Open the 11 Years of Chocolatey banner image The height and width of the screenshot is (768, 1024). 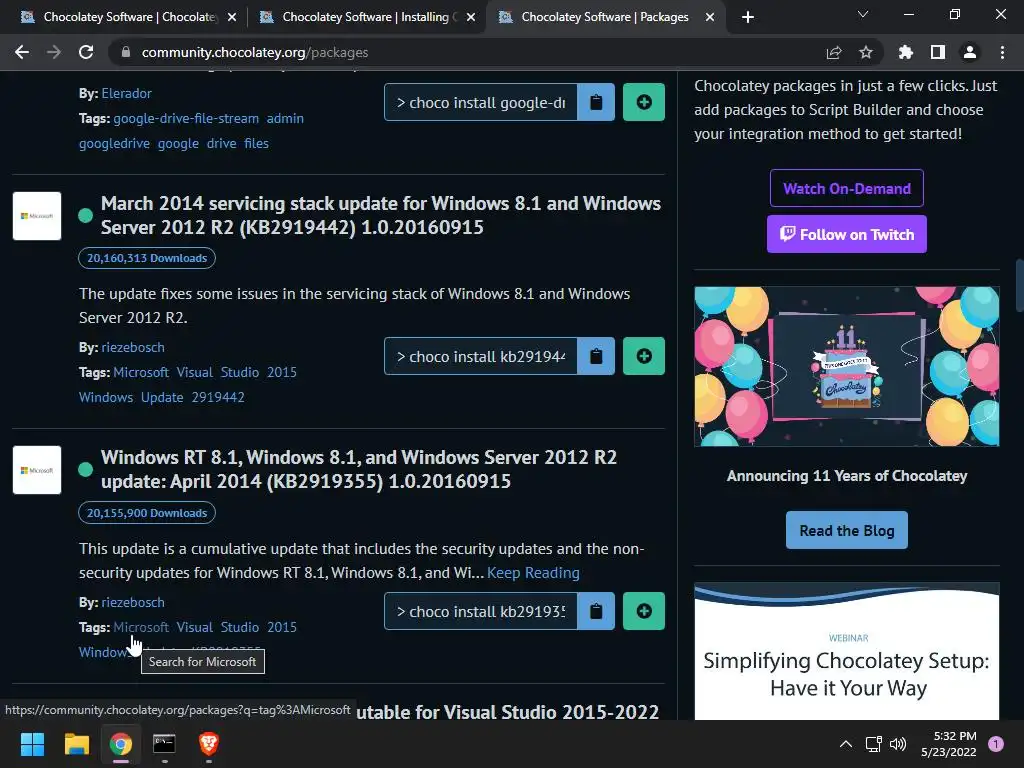pyautogui.click(x=846, y=366)
